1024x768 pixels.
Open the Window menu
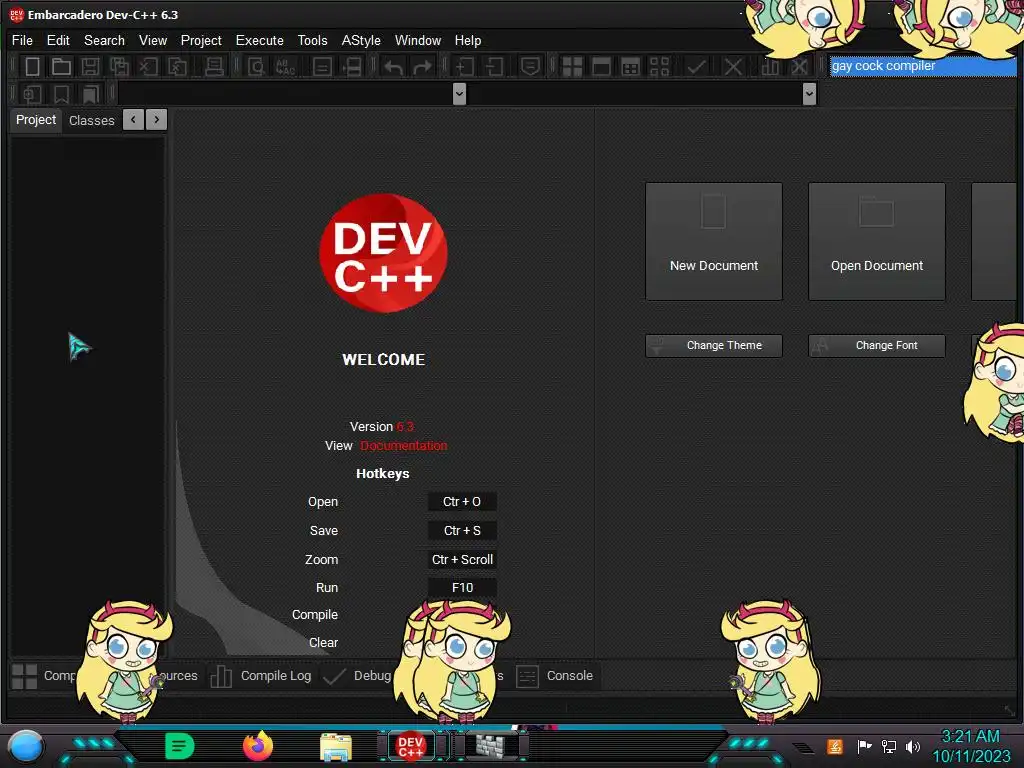pyautogui.click(x=418, y=40)
